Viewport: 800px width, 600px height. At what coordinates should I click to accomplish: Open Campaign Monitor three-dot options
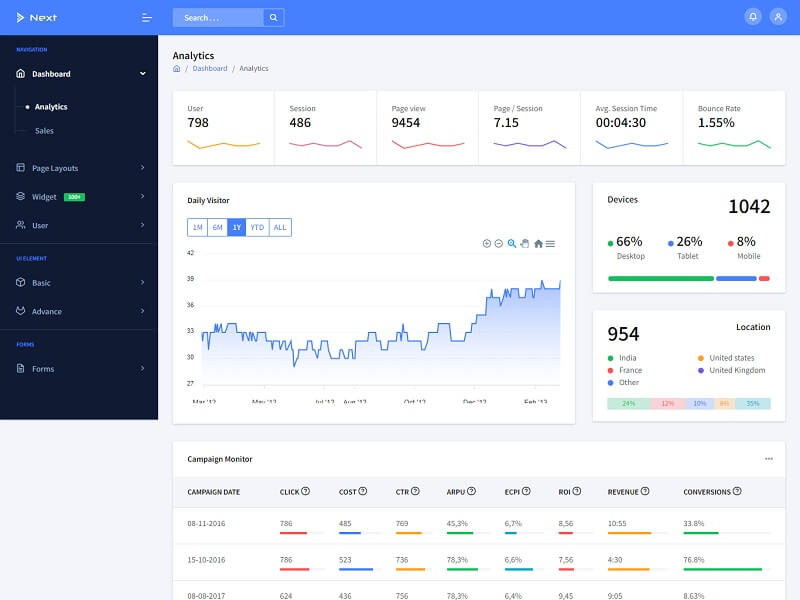pyautogui.click(x=768, y=459)
